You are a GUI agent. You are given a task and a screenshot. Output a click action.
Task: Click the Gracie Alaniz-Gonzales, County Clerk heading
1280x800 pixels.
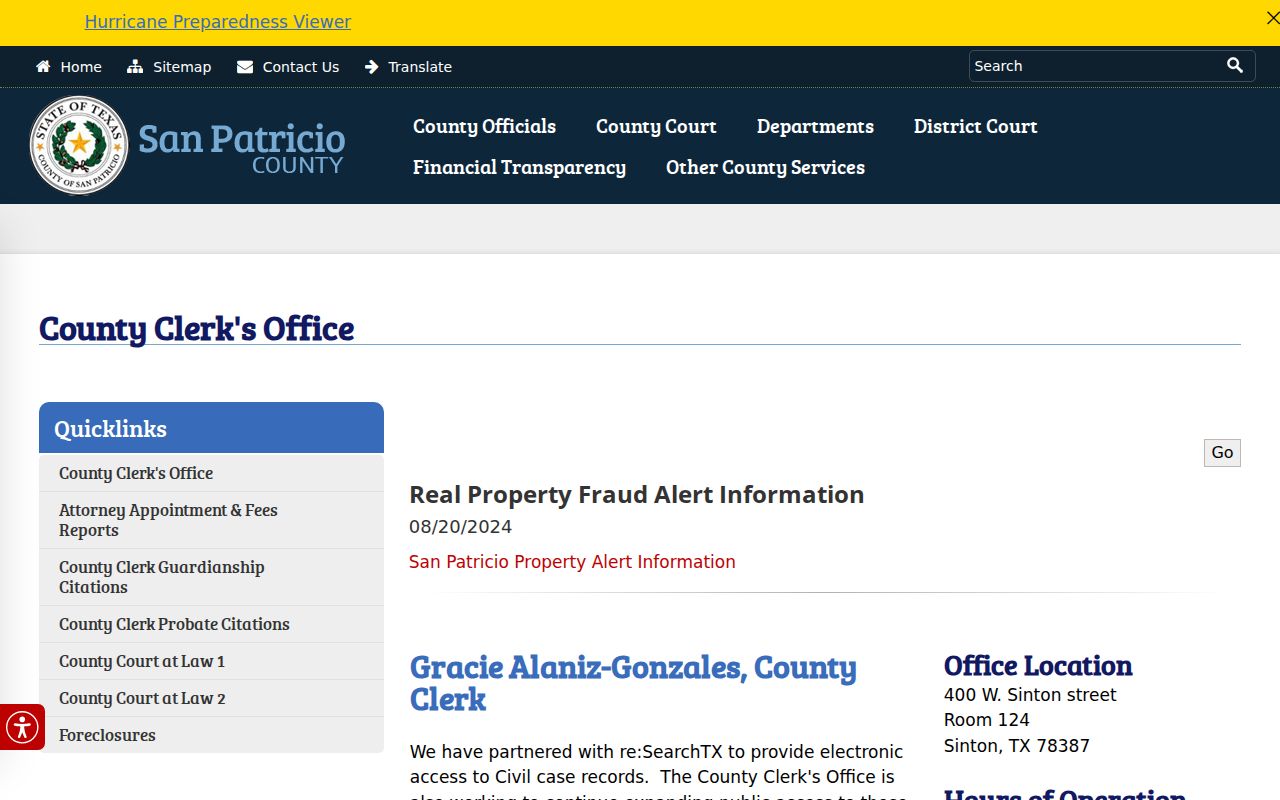(633, 683)
